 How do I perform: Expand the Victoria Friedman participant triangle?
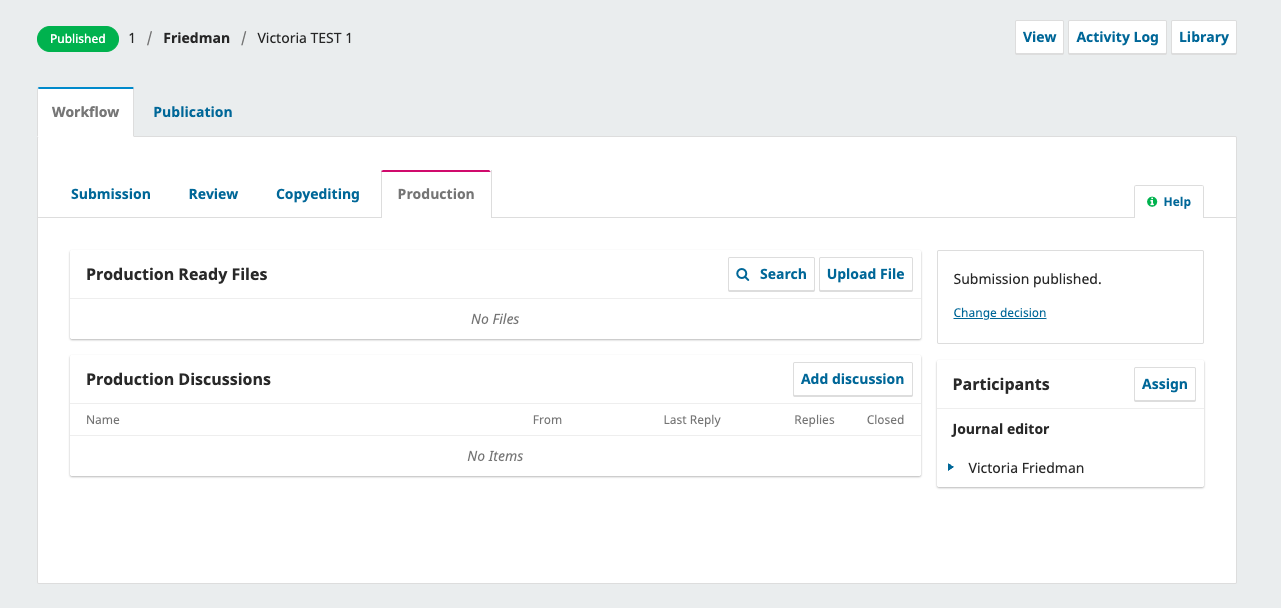click(x=951, y=467)
